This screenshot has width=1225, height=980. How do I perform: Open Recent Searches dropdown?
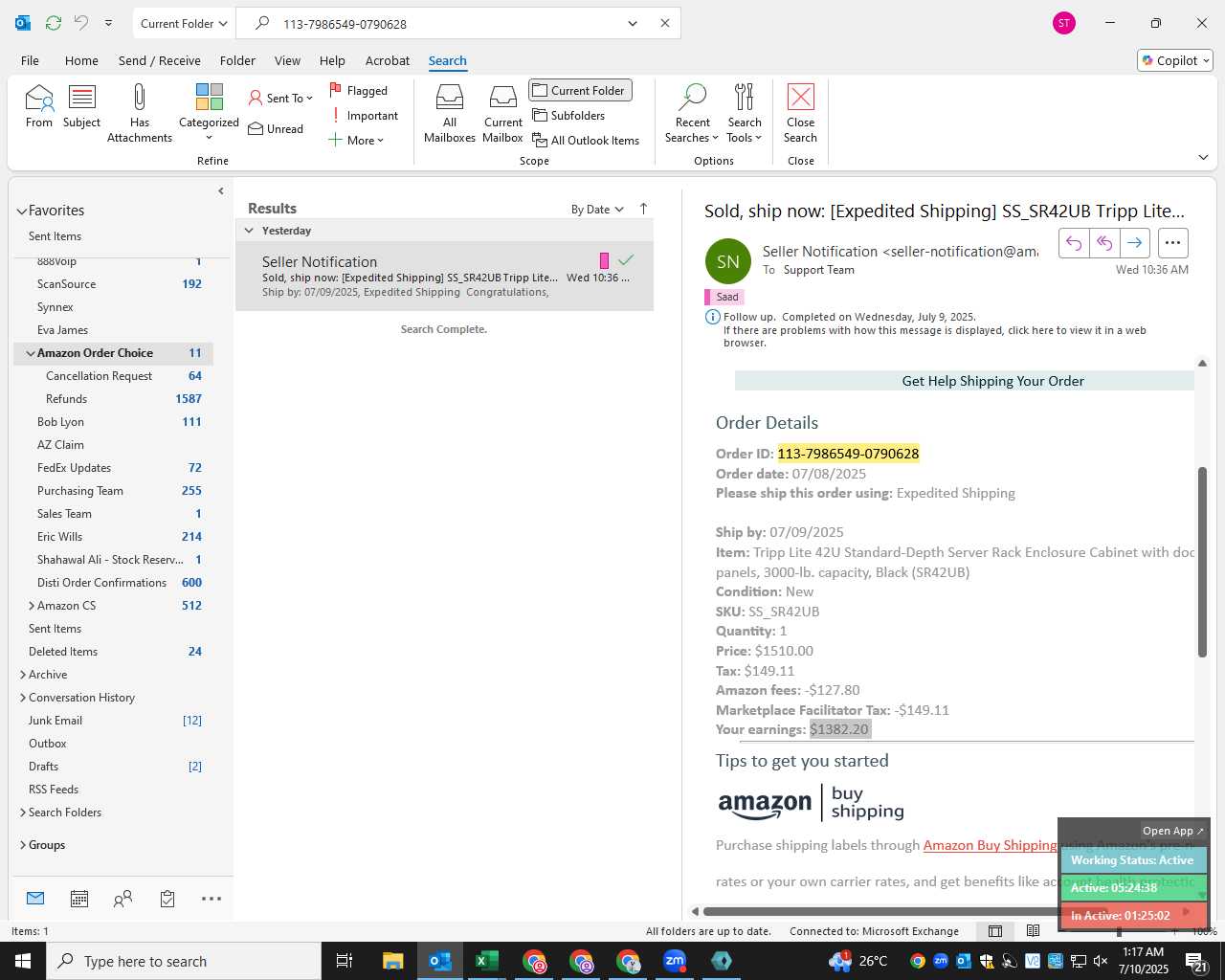(x=692, y=113)
